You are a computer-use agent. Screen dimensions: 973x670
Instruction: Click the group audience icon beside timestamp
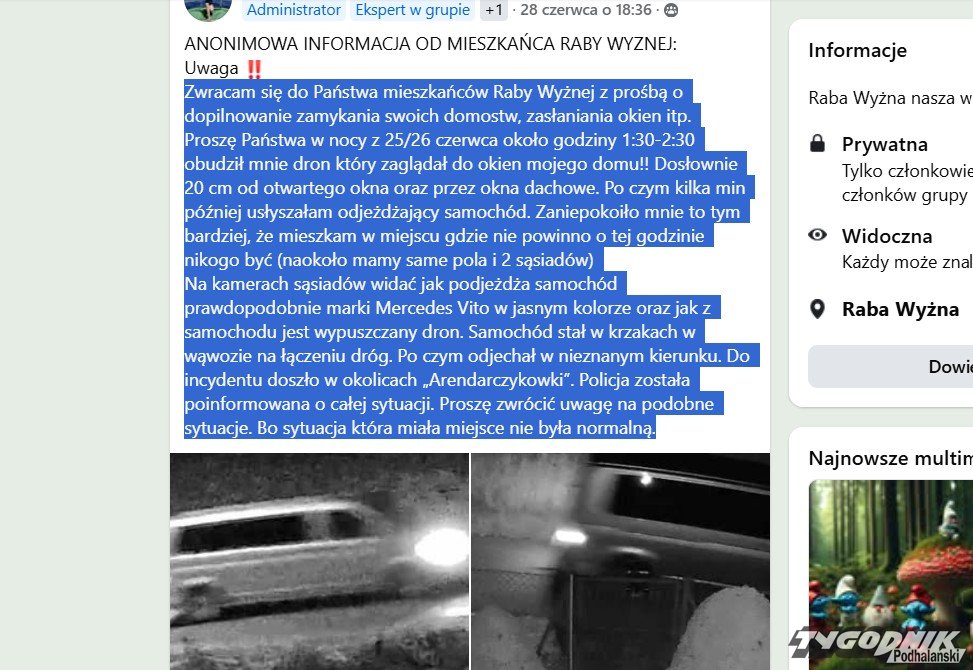[671, 11]
